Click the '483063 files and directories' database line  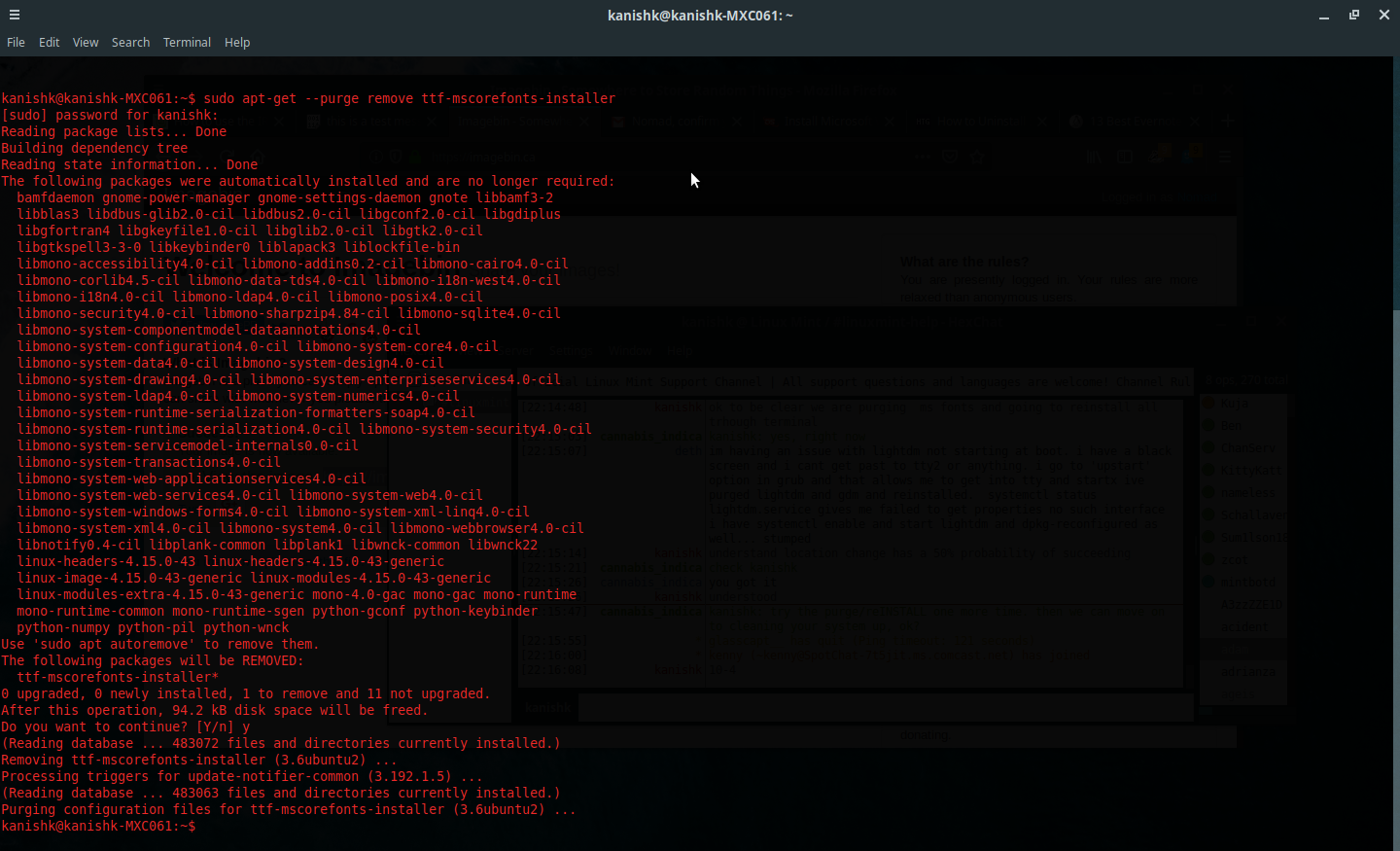(281, 793)
